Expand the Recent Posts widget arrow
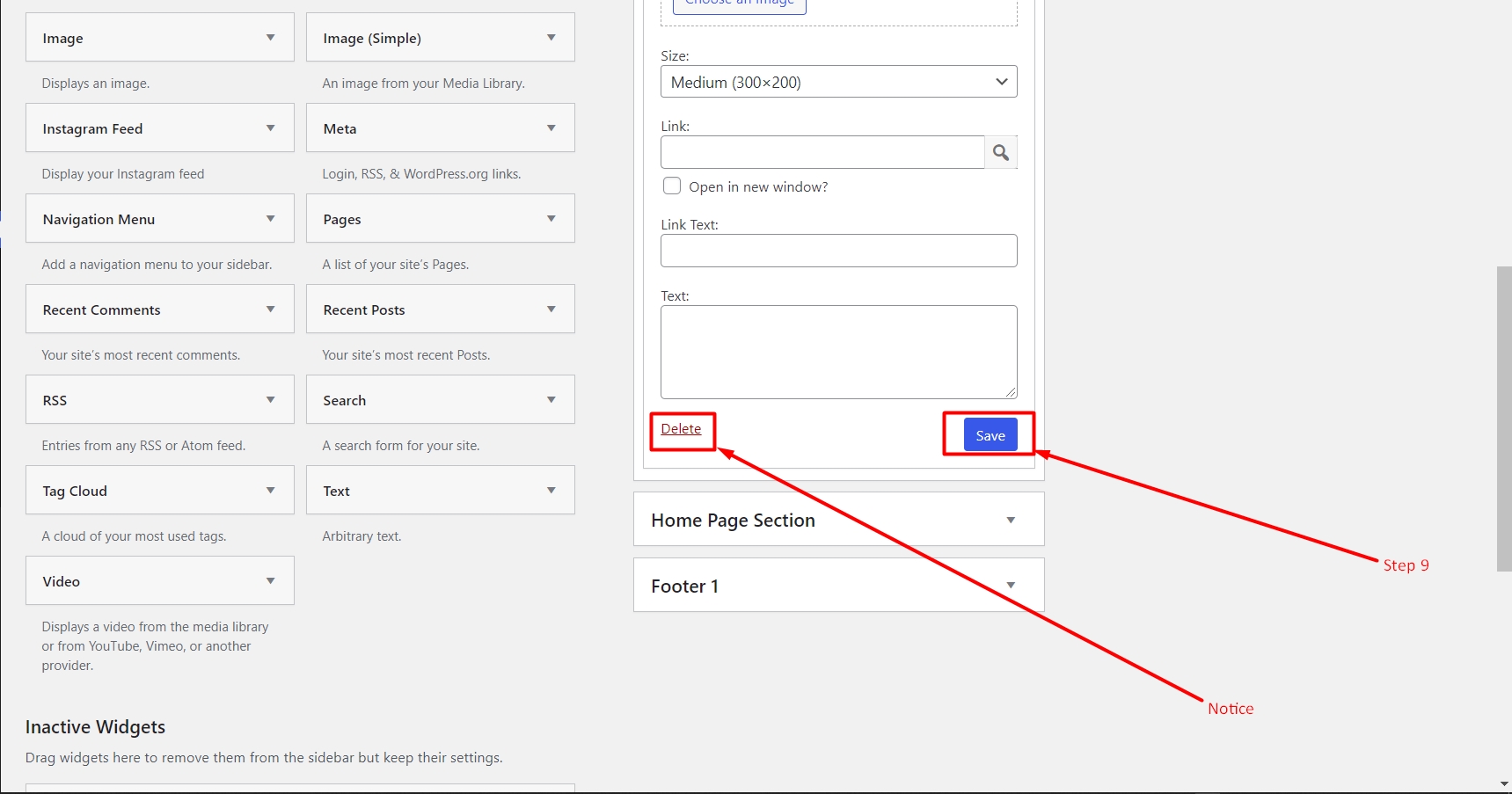This screenshot has height=794, width=1512. coord(551,310)
